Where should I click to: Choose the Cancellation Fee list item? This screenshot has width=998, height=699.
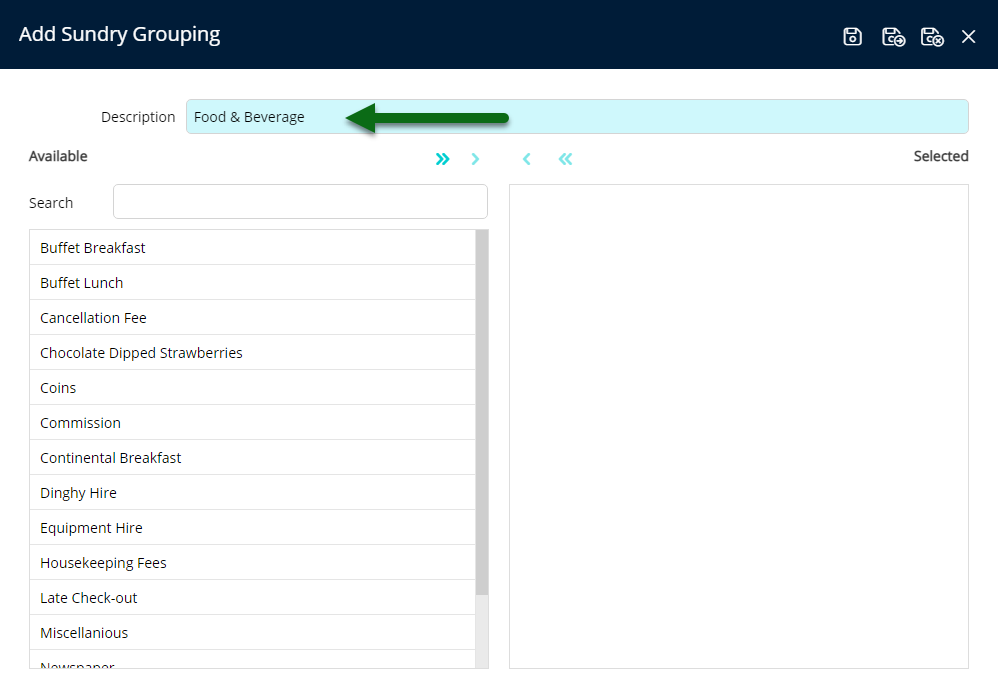click(x=93, y=318)
